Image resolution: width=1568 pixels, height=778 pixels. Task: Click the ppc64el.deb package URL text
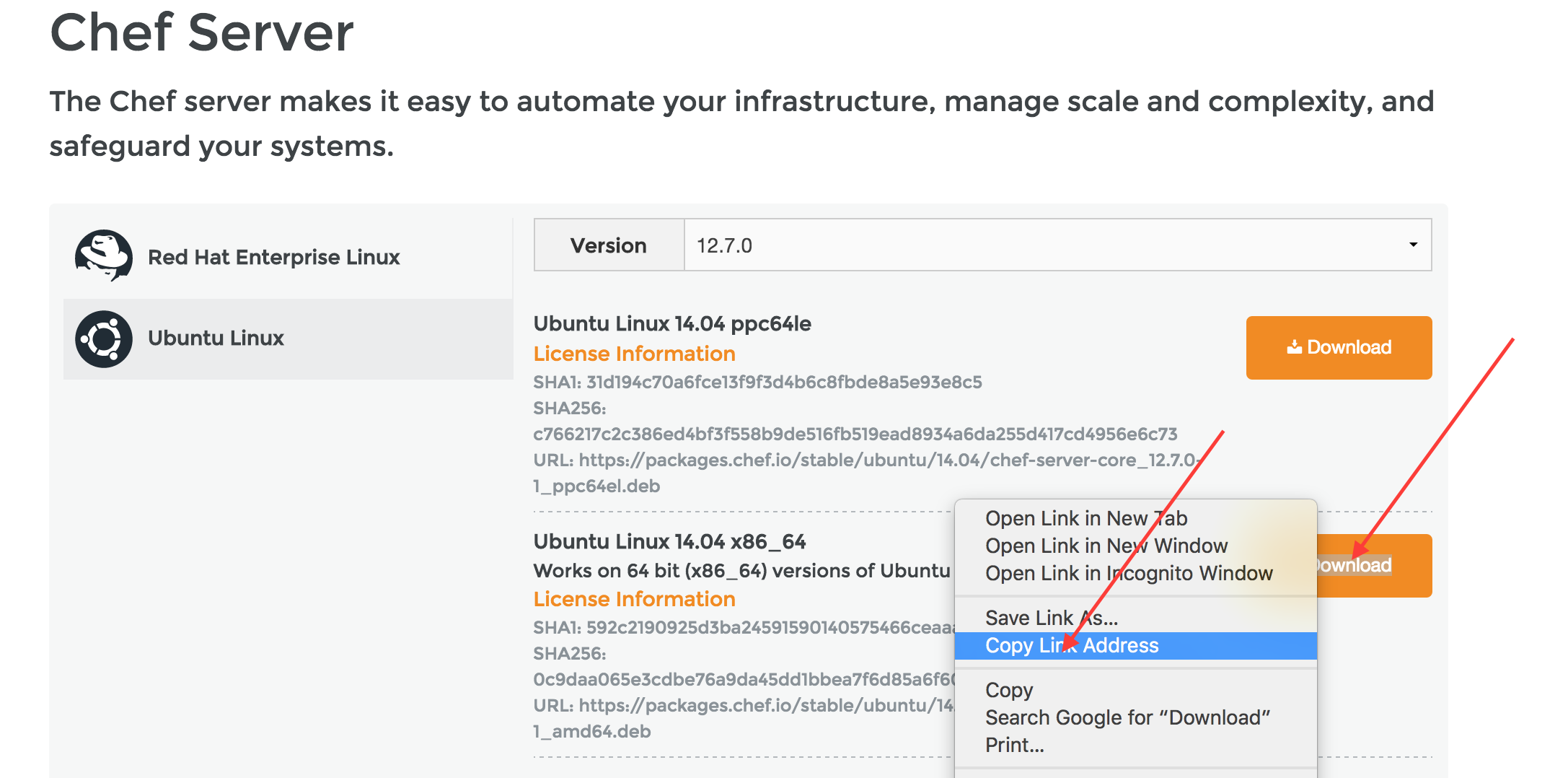point(868,473)
